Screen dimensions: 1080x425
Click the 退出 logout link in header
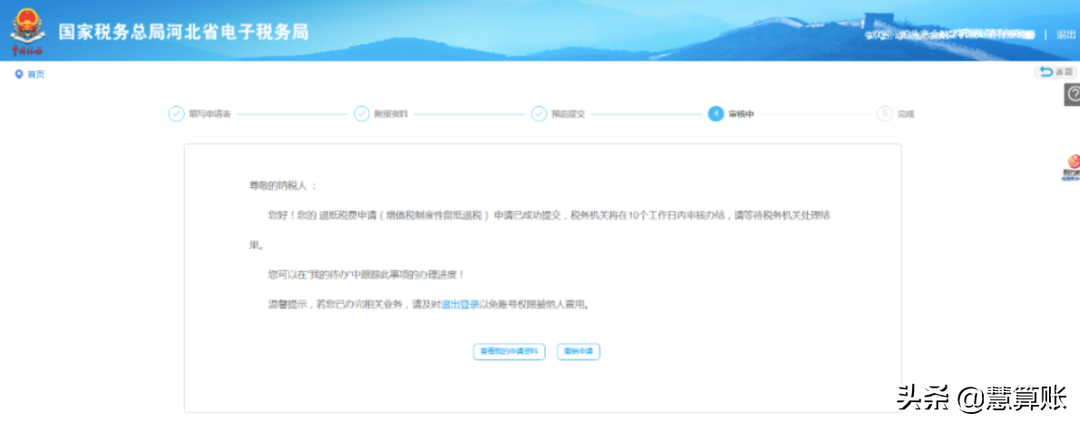(x=1066, y=34)
